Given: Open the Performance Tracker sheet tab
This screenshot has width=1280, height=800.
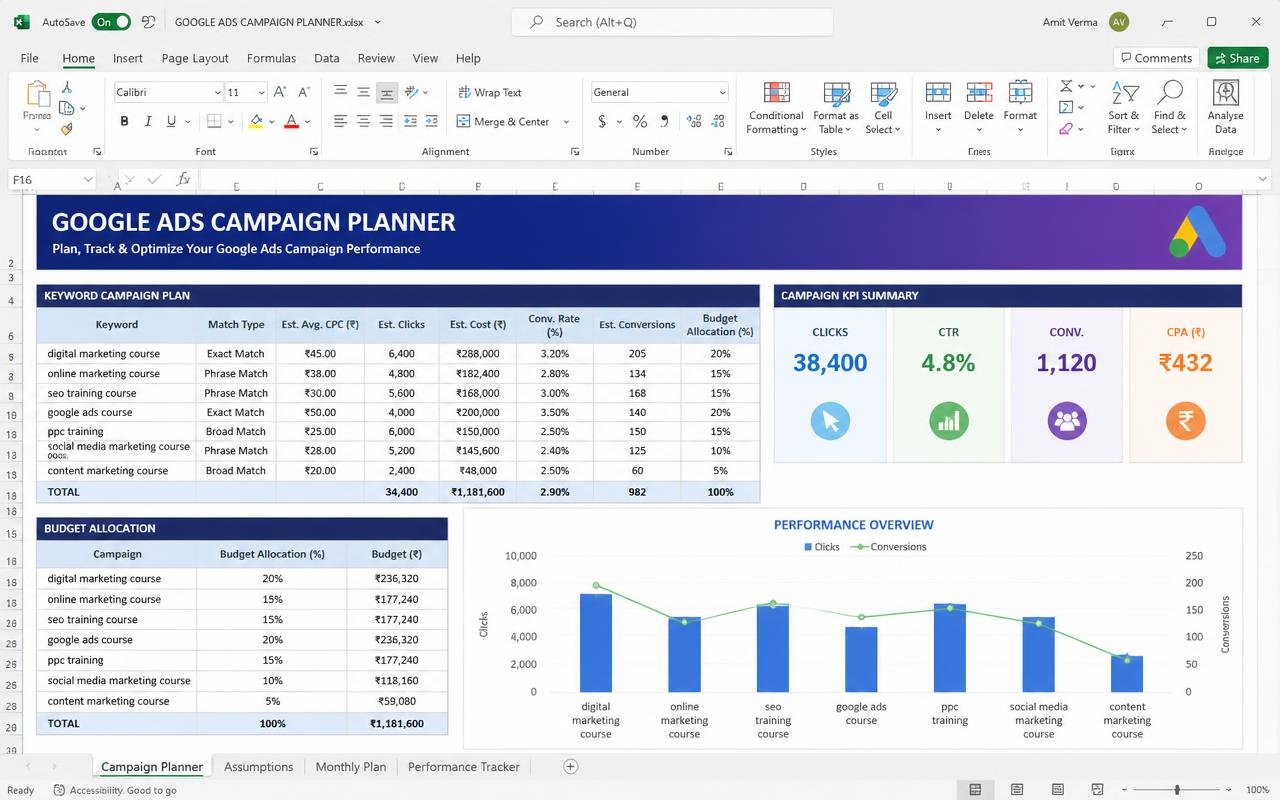Looking at the screenshot, I should point(464,767).
